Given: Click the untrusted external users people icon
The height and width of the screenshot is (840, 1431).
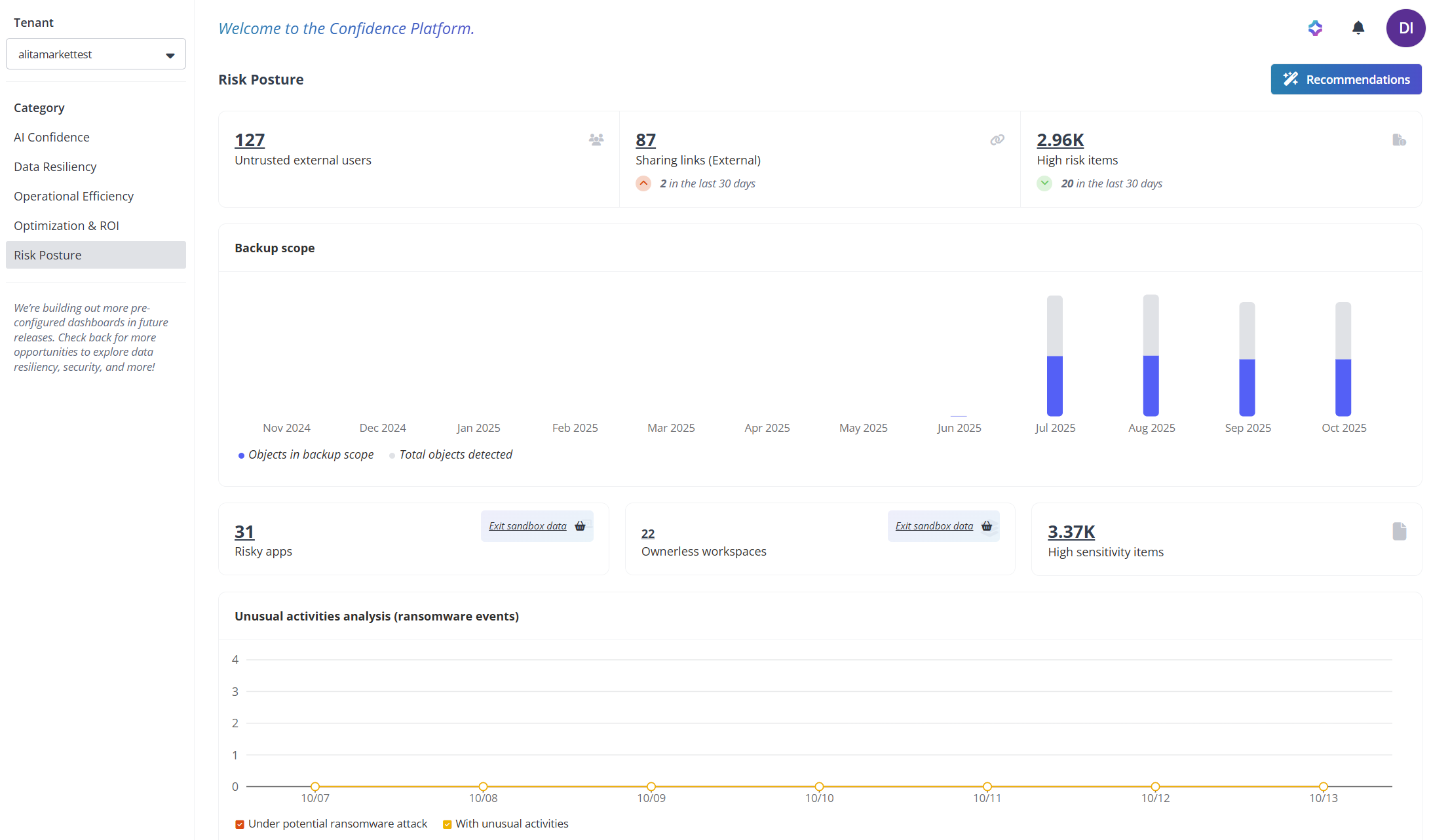Looking at the screenshot, I should tap(596, 140).
